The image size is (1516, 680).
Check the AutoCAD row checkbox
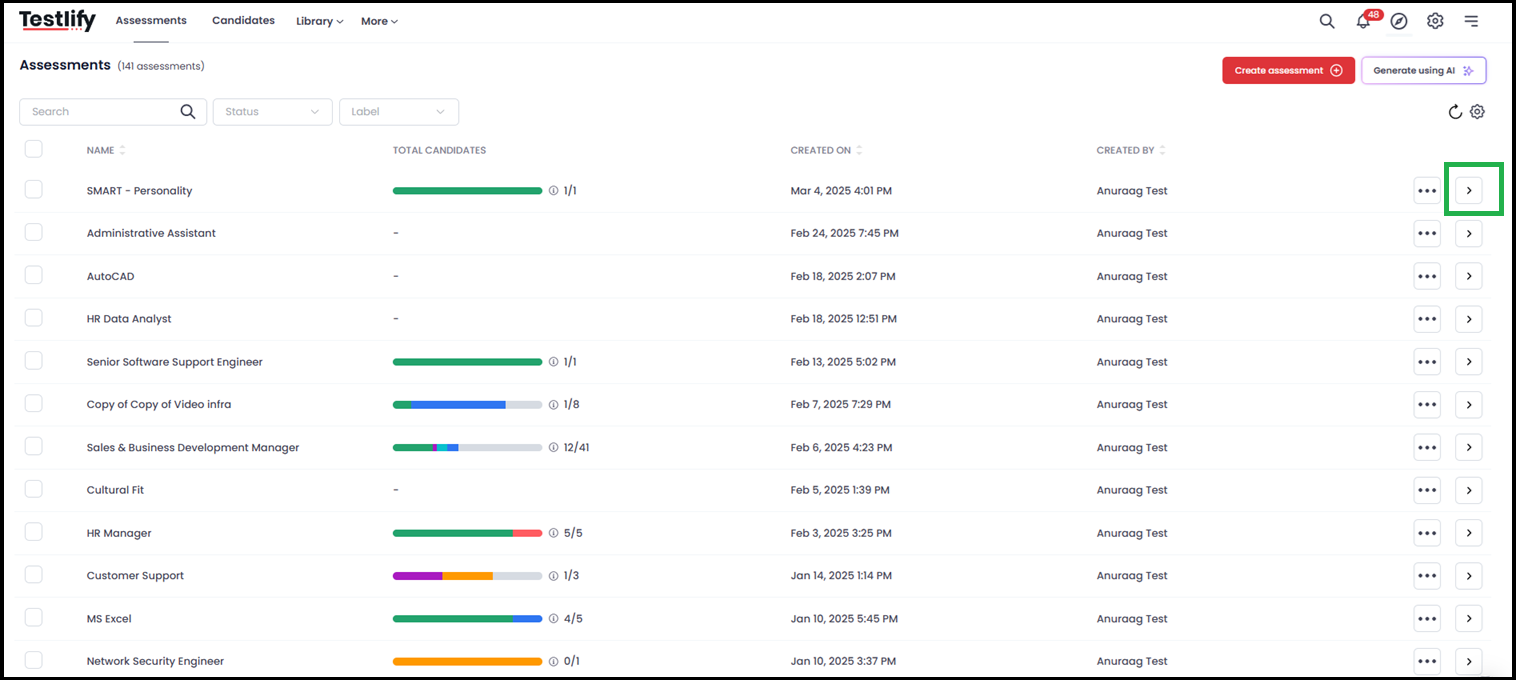(34, 275)
